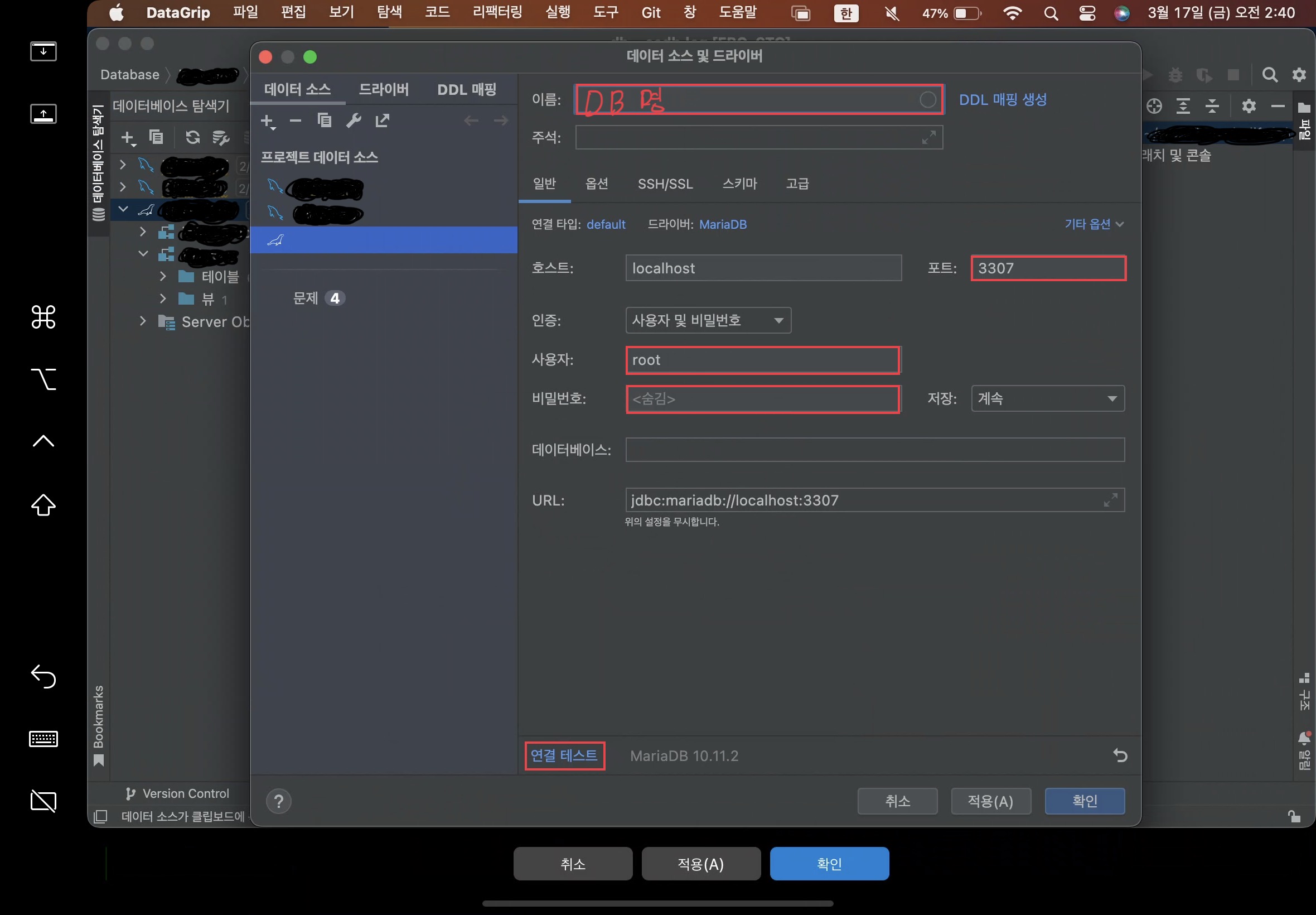Screen dimensions: 1316x915
Task: Click the 데이터베이스 input field
Action: click(x=874, y=450)
